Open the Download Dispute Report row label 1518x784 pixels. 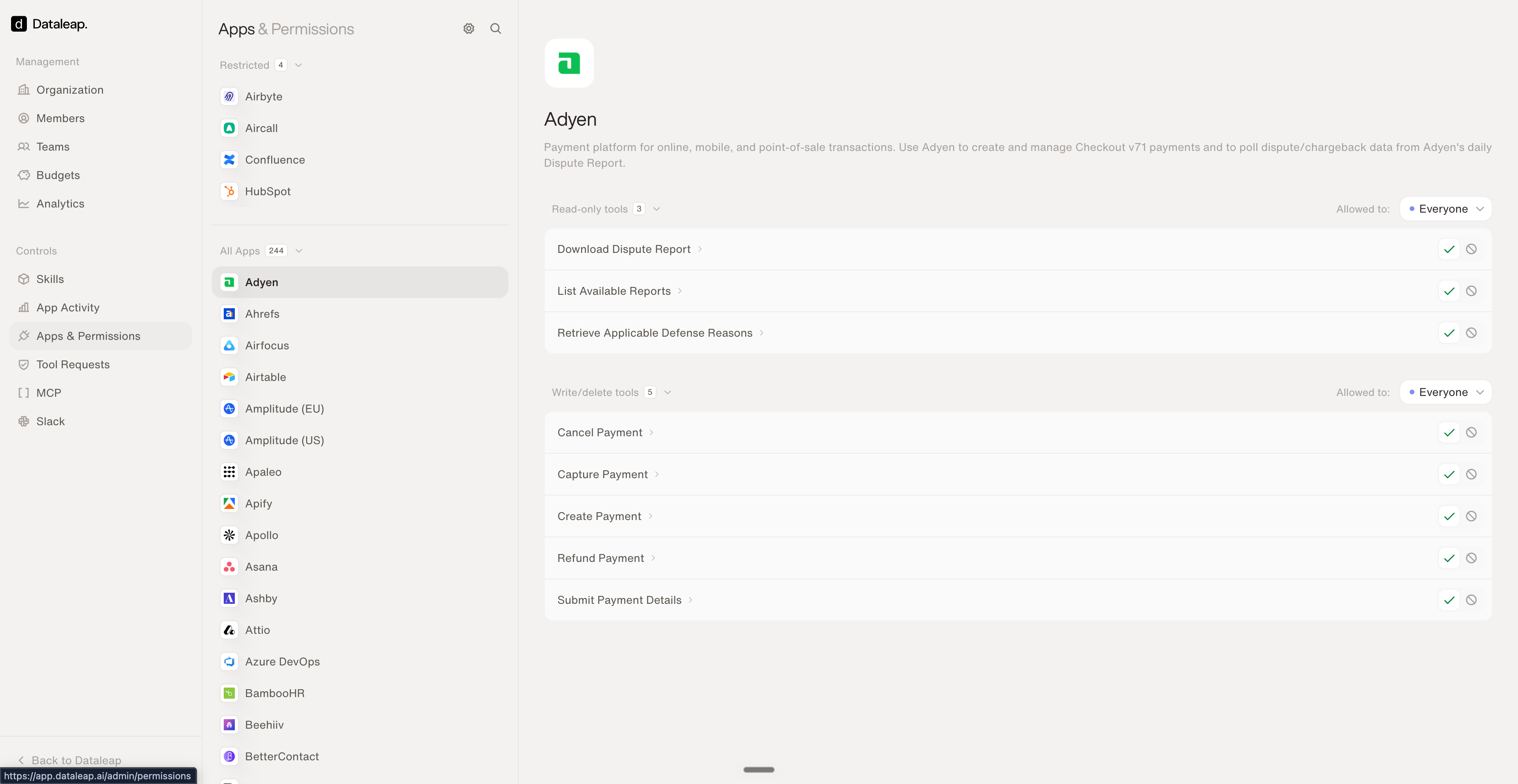(x=624, y=249)
